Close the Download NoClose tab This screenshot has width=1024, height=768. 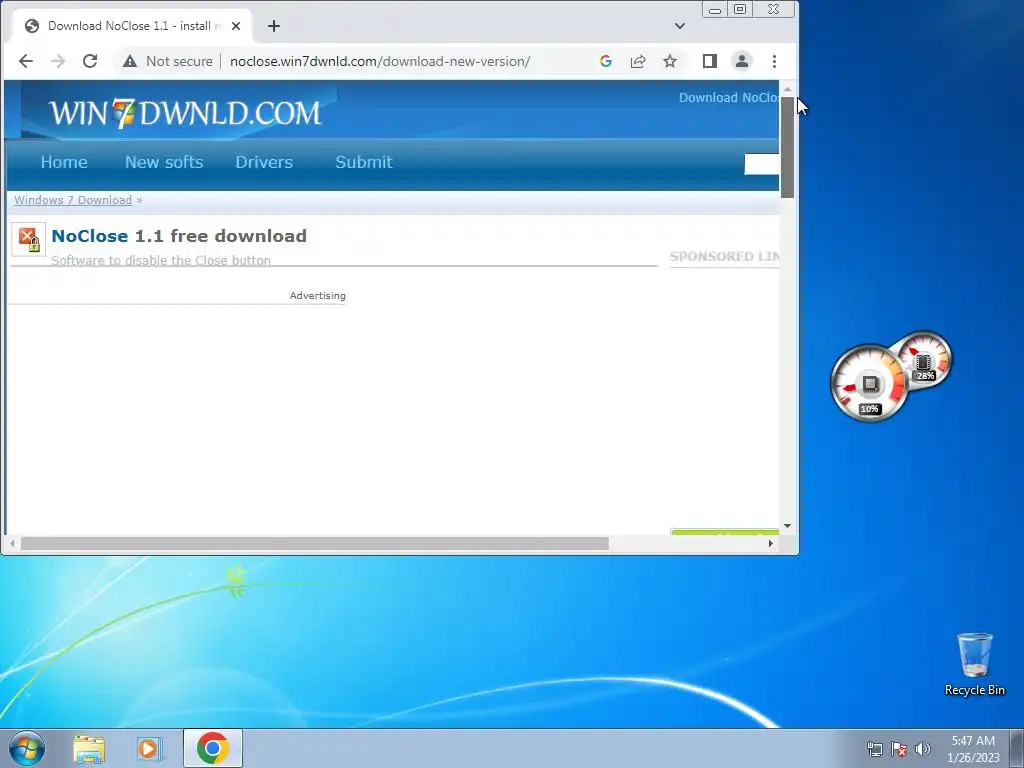(x=236, y=26)
